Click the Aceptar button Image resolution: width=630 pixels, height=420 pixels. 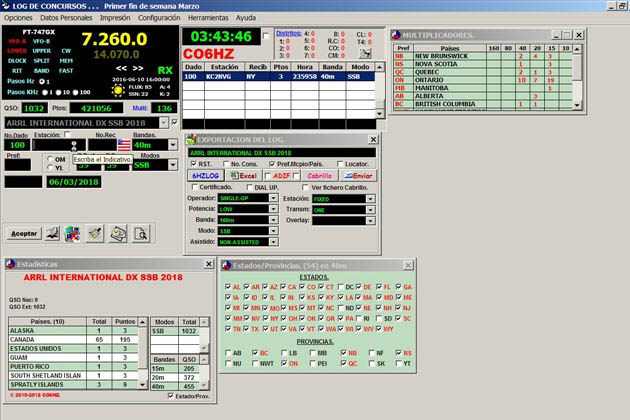24,234
